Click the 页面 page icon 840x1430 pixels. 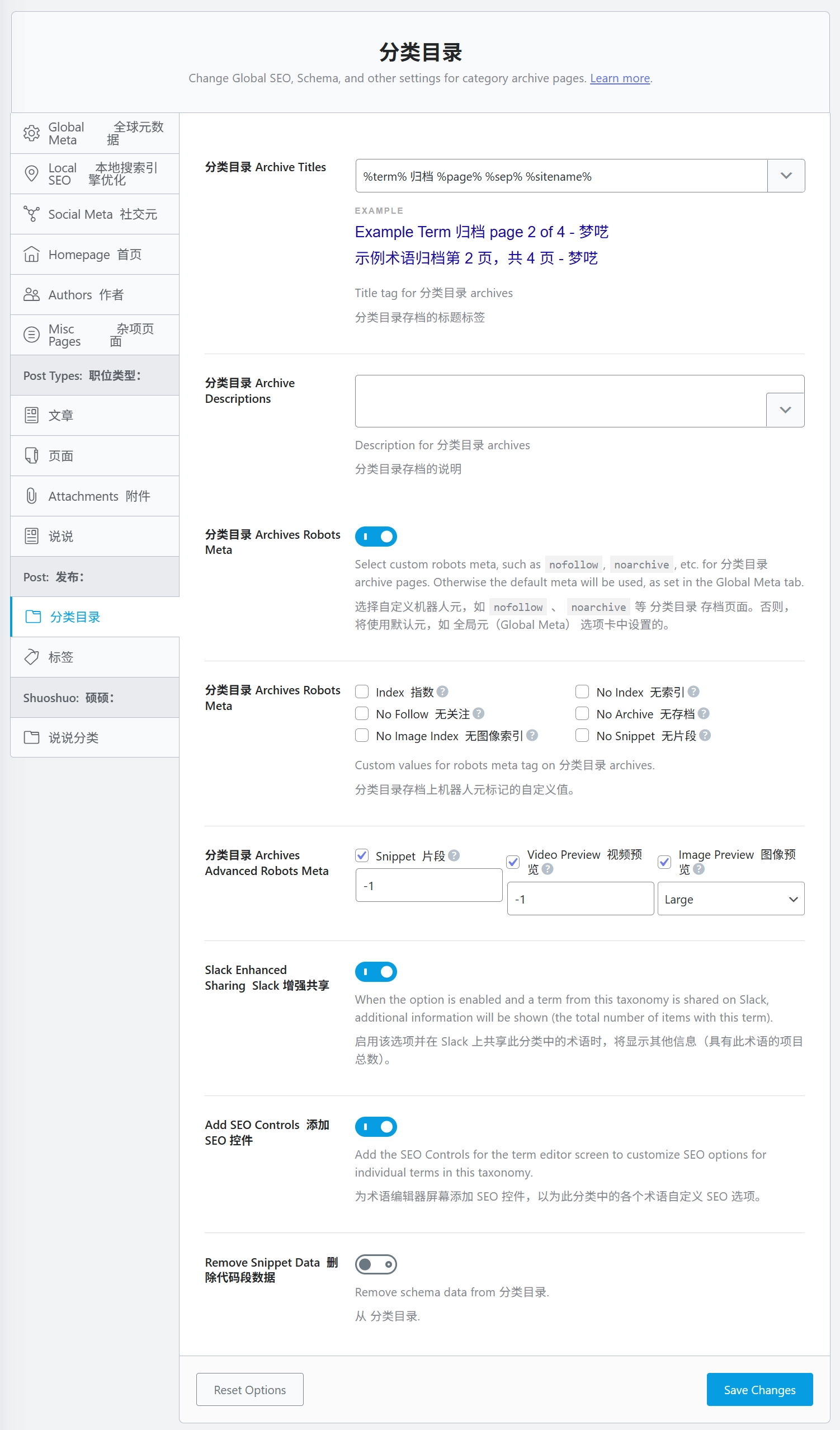point(31,455)
